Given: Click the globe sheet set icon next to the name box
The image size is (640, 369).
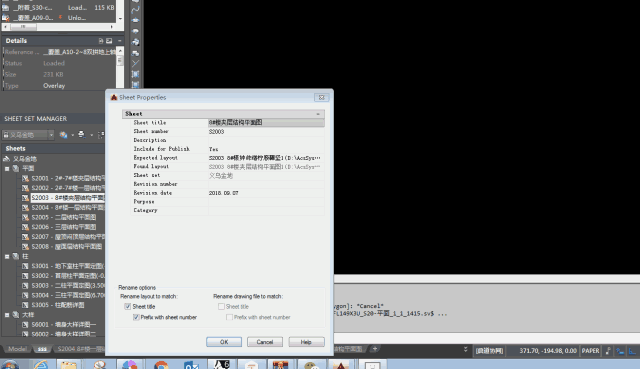Looking at the screenshot, I should pyautogui.click(x=63, y=135).
